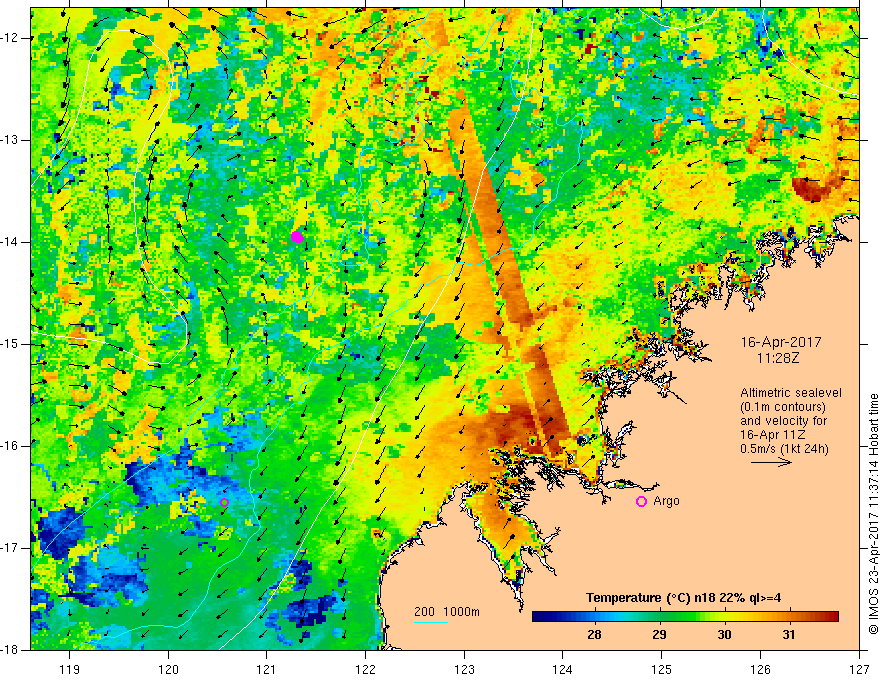880x680 pixels.
Task: Click the dark red end of color bar
Action: click(x=831, y=617)
